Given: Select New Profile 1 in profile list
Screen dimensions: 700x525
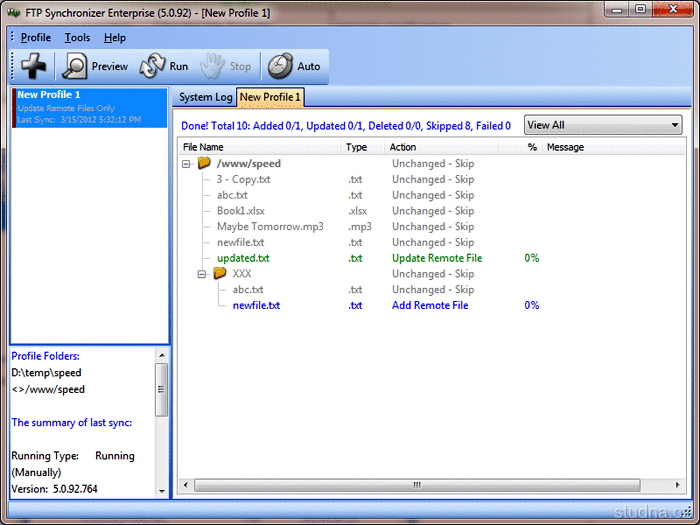Looking at the screenshot, I should click(89, 106).
